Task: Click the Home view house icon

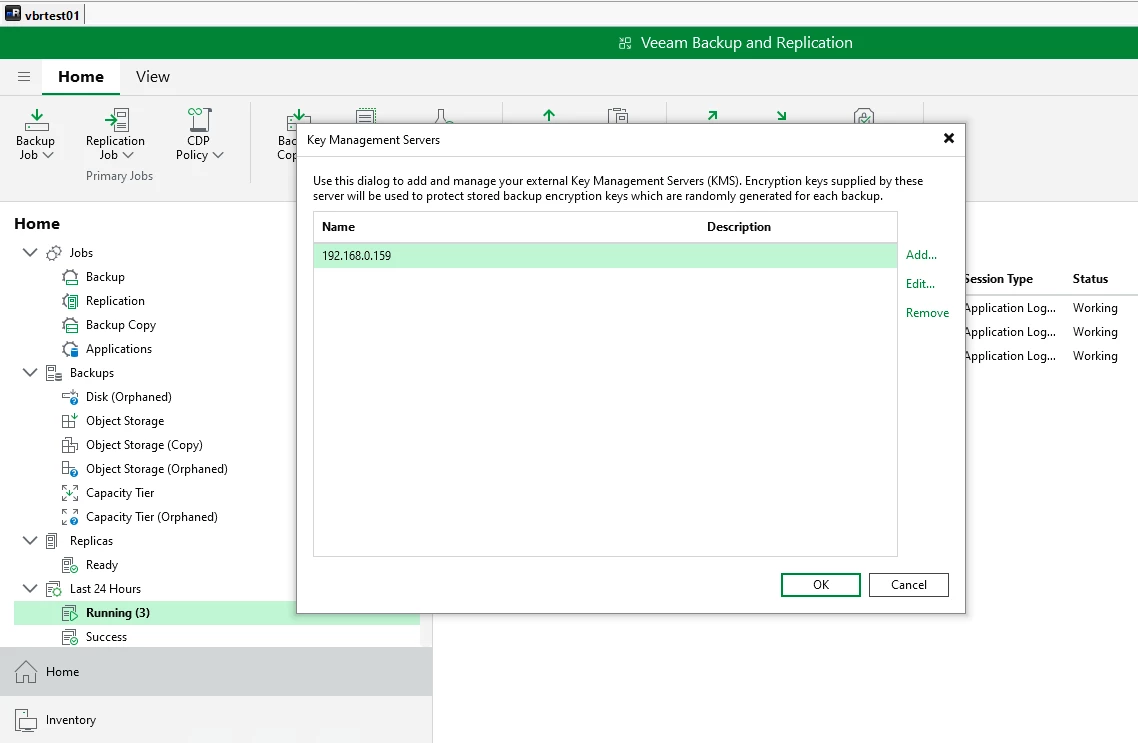Action: pos(25,672)
